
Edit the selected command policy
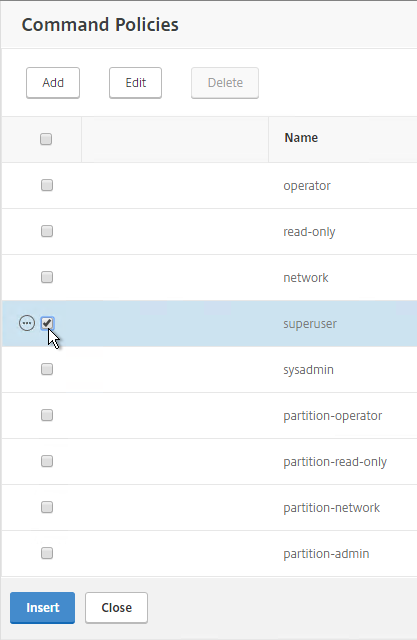point(135,83)
